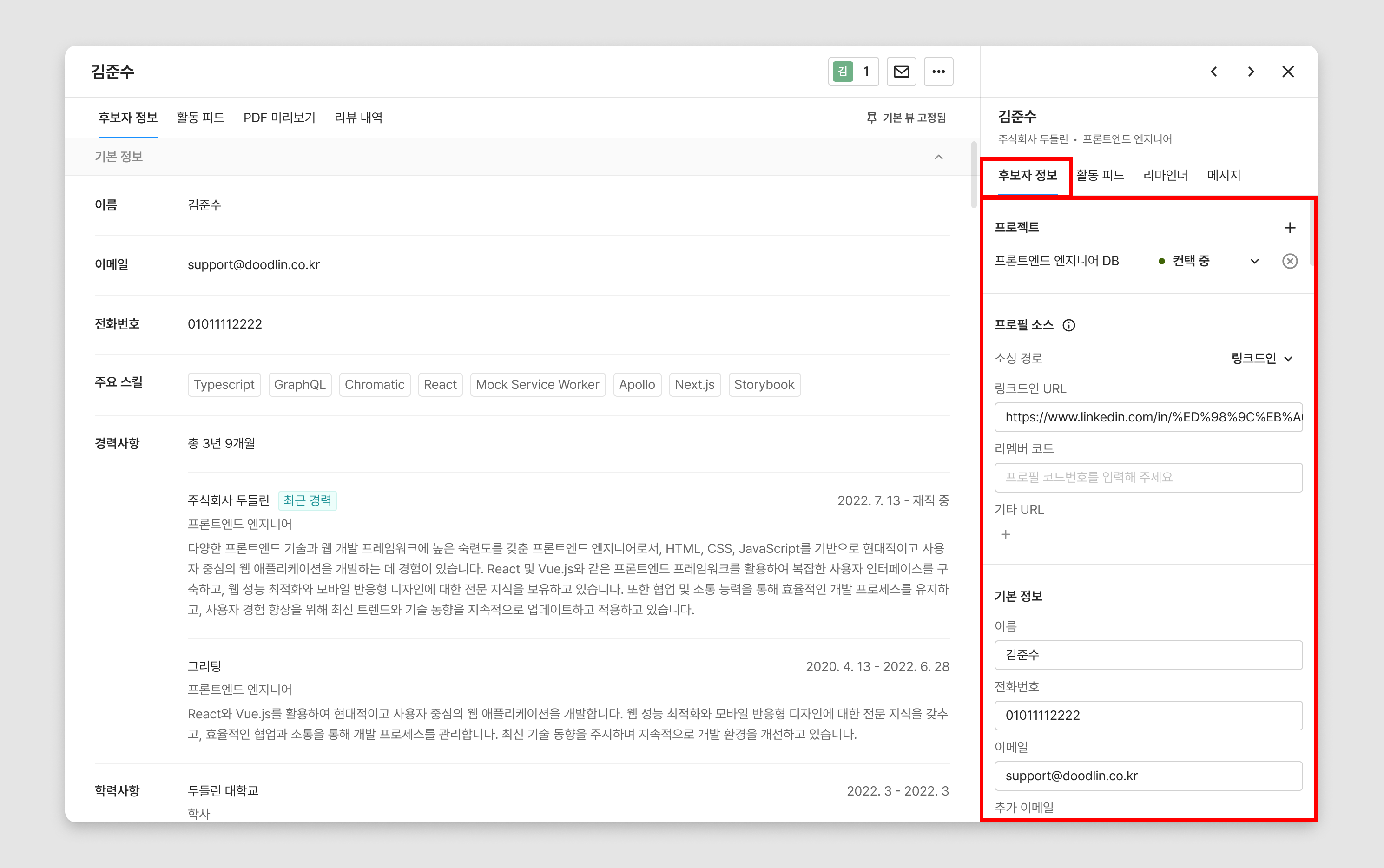Select side panel 후보자 정보 tab

(x=1028, y=175)
